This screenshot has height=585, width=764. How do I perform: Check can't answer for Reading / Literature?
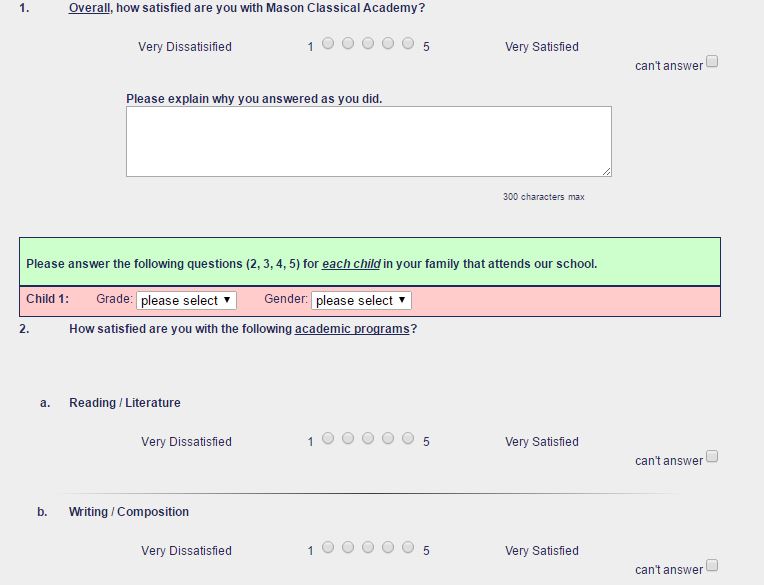tap(712, 457)
